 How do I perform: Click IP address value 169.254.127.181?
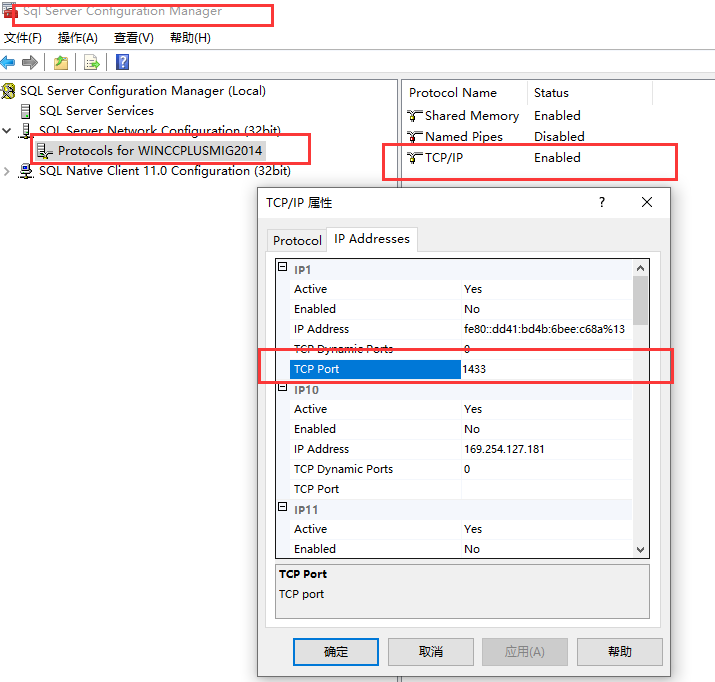547,449
